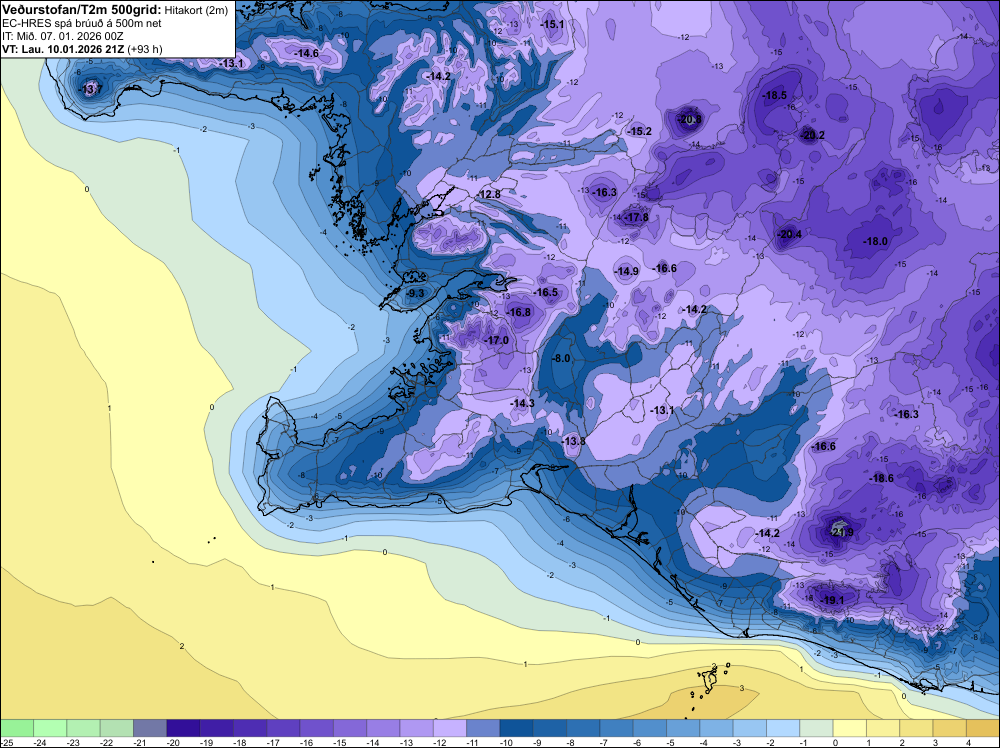The image size is (1000, 748).
Task: Click the 0 label on the legend scale
Action: [835, 742]
